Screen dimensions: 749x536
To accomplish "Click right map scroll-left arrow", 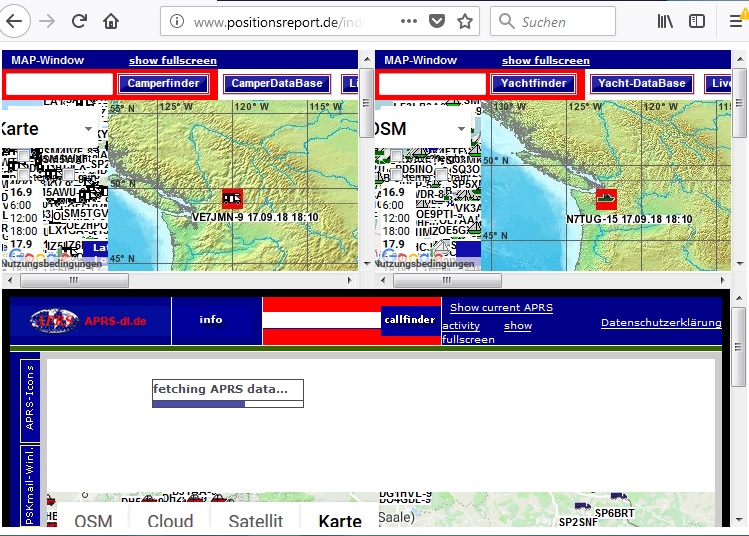I will [x=383, y=280].
